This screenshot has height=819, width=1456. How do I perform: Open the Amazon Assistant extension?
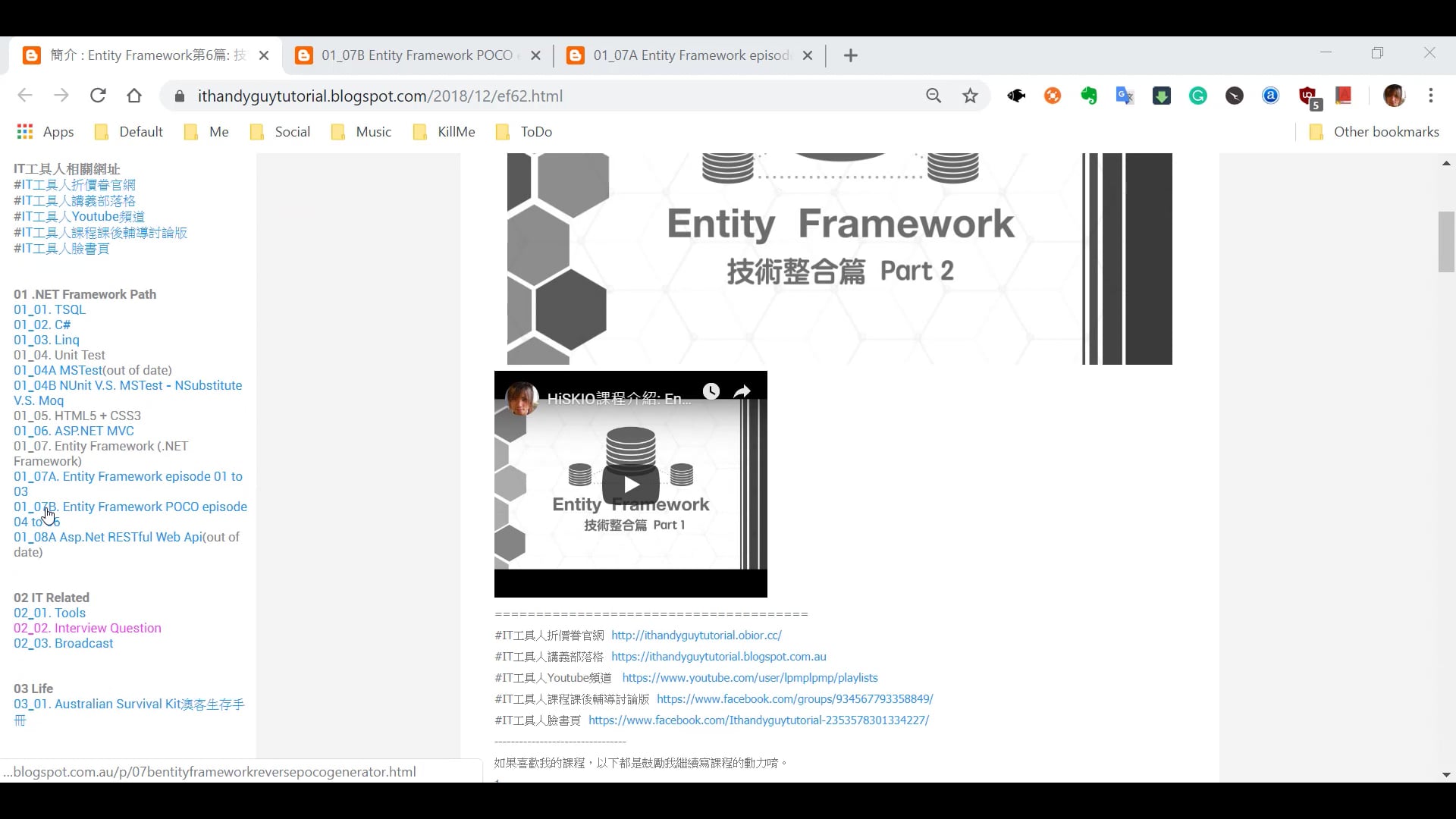[x=1270, y=96]
